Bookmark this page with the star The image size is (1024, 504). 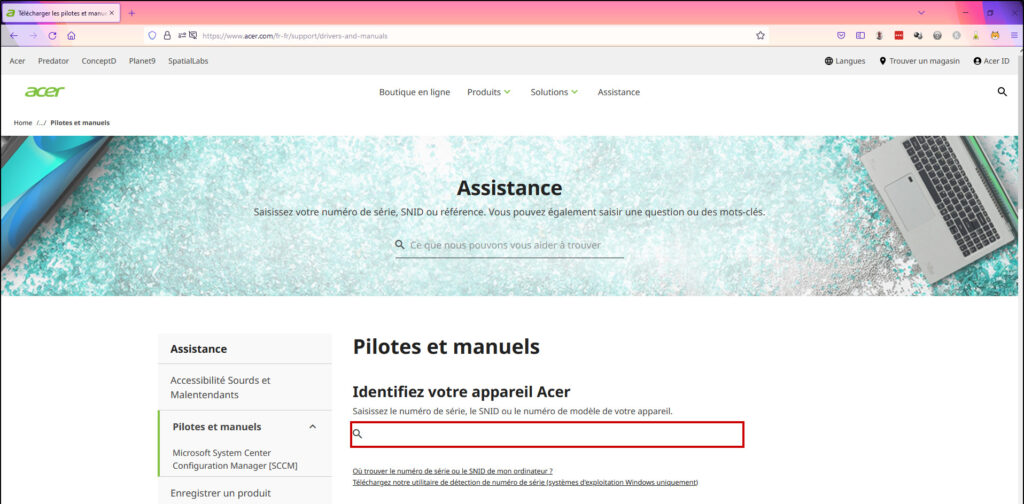pyautogui.click(x=760, y=36)
